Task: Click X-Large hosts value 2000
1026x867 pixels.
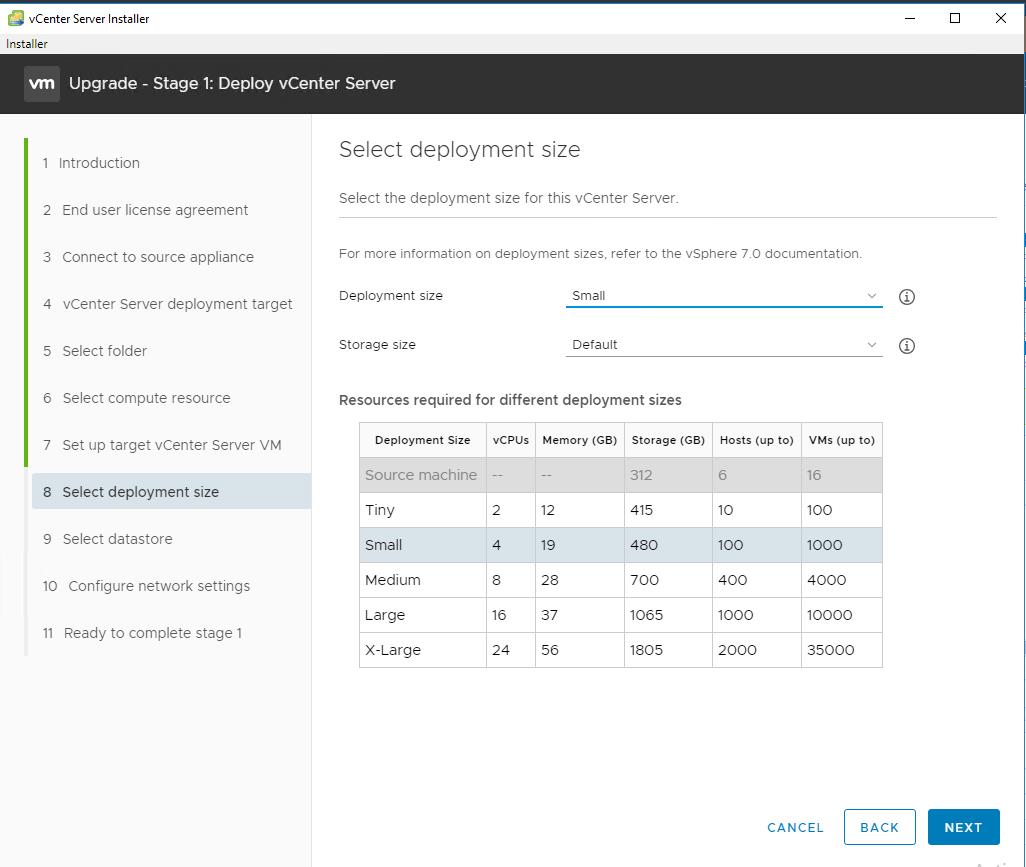Action: pos(737,650)
